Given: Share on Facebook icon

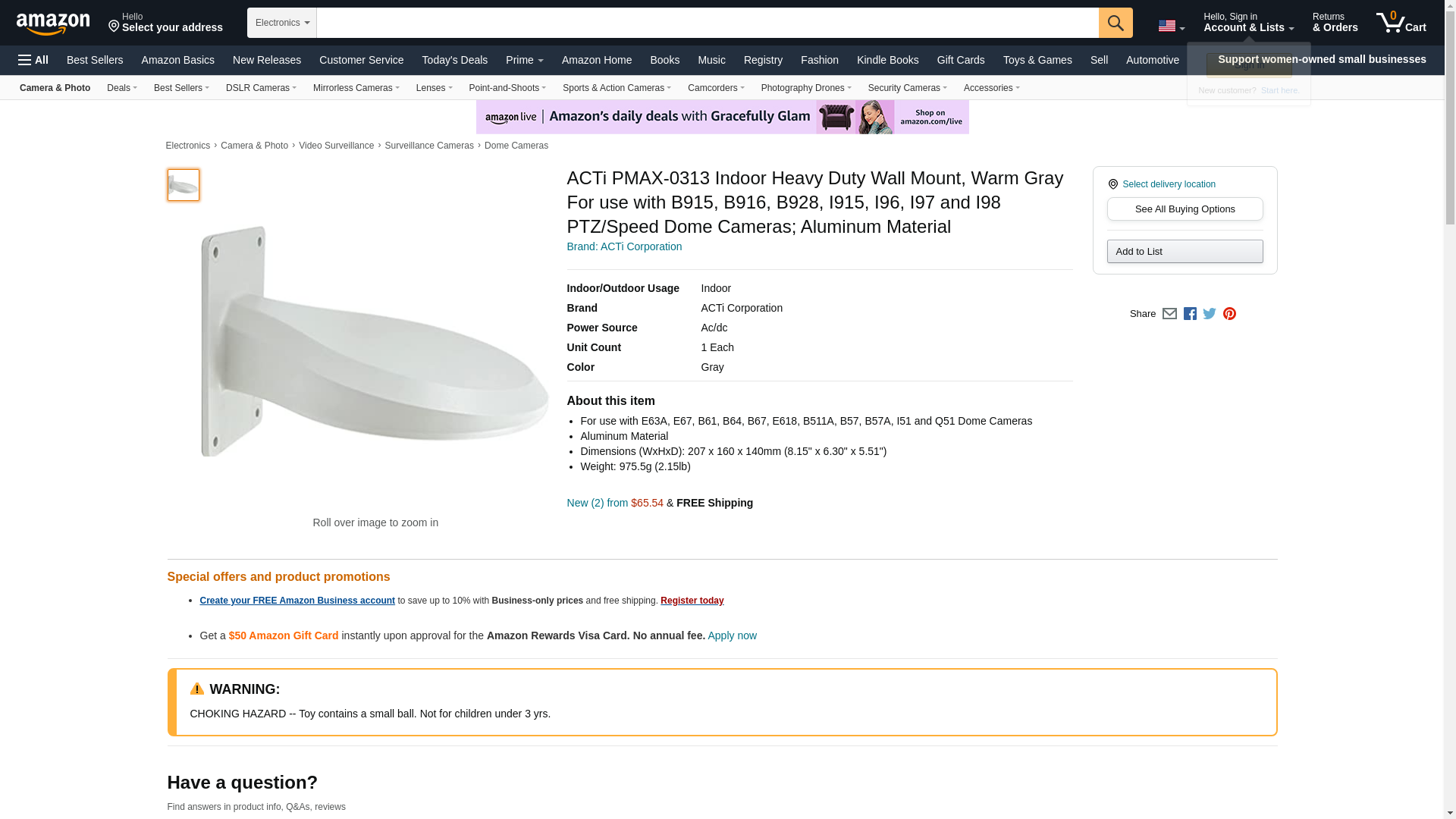Looking at the screenshot, I should (1190, 314).
